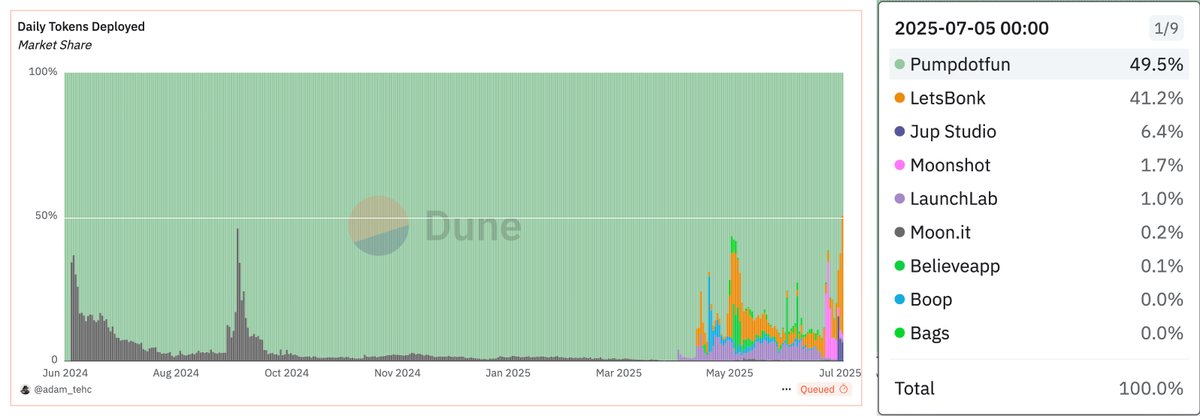Viewport: 1200px width, 416px height.
Task: Click the pink Moonshot legend dot
Action: coord(900,165)
